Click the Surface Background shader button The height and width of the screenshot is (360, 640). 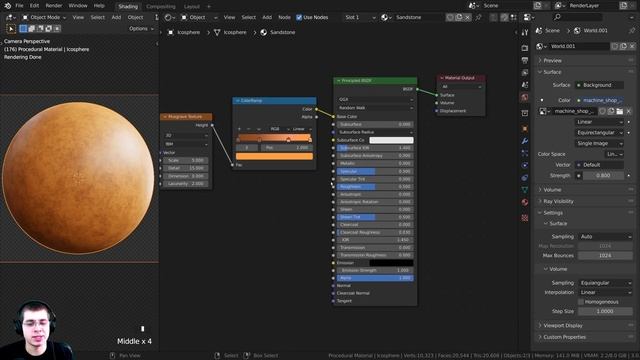tap(600, 85)
